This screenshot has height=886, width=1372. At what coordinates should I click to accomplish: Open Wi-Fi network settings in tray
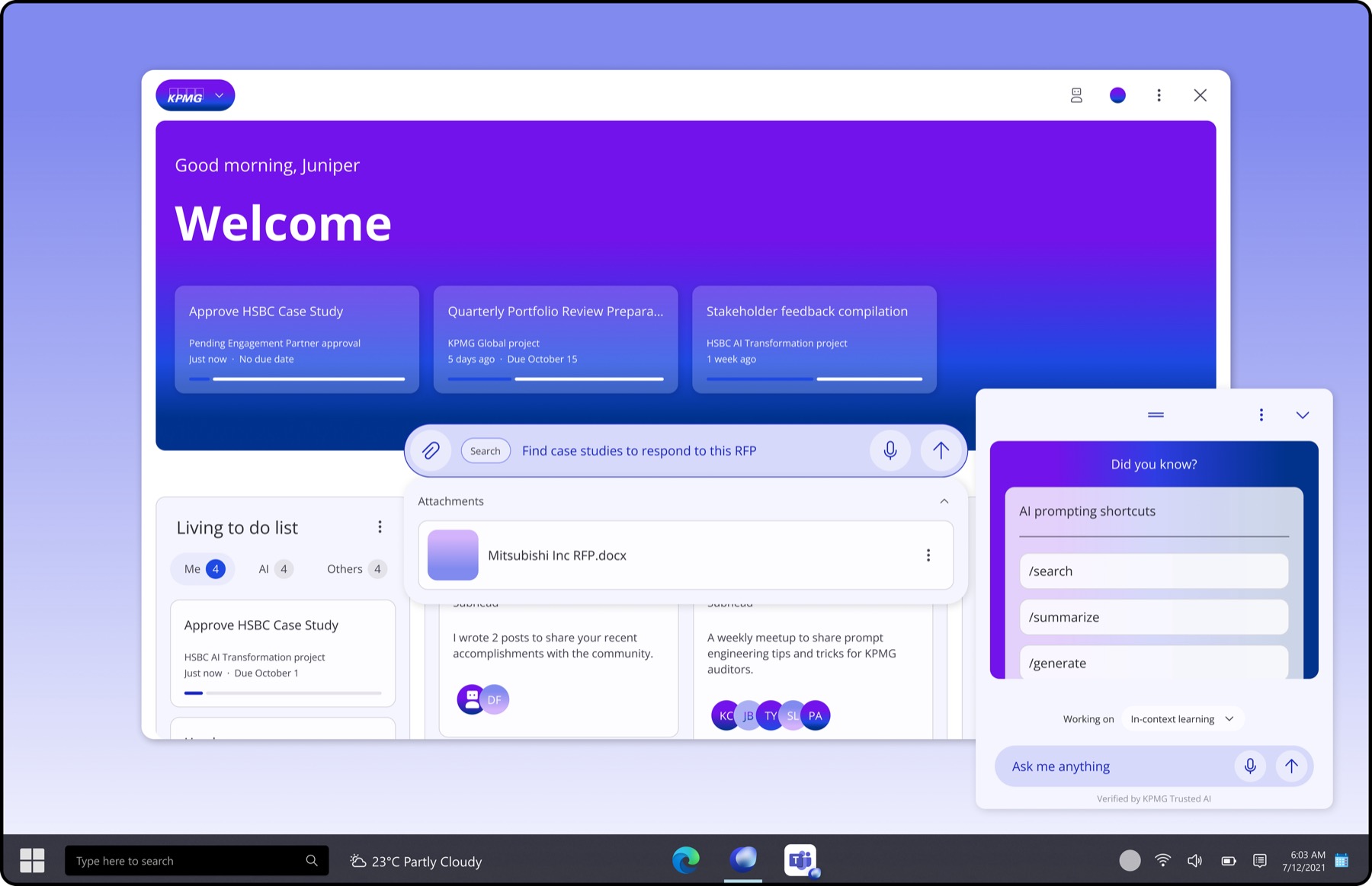[x=1162, y=861]
